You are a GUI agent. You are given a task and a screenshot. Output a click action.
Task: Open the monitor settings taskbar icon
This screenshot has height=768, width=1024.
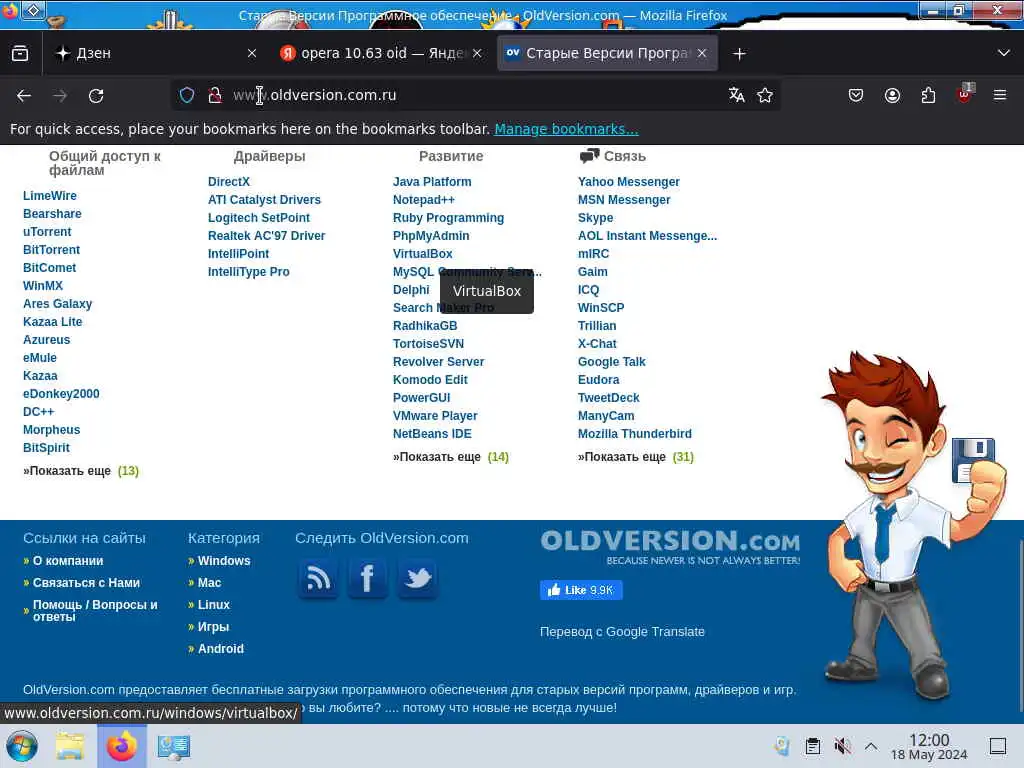pos(174,746)
